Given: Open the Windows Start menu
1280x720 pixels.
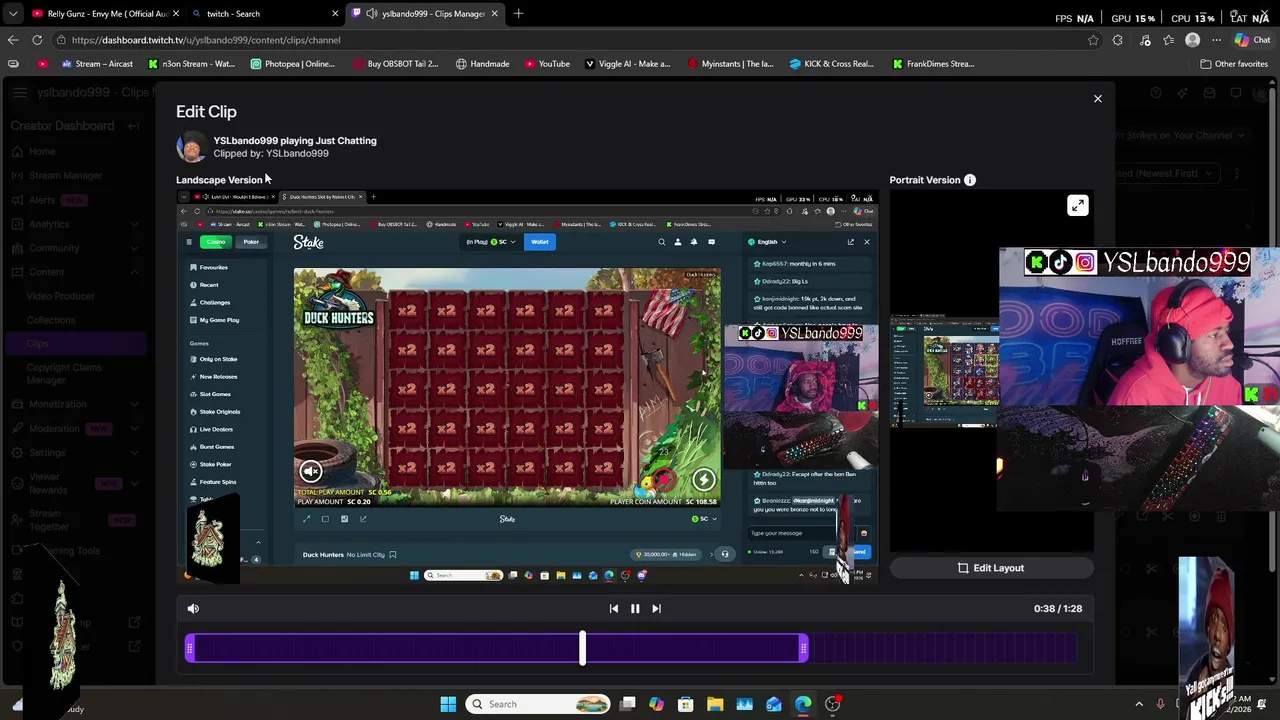Looking at the screenshot, I should [448, 704].
